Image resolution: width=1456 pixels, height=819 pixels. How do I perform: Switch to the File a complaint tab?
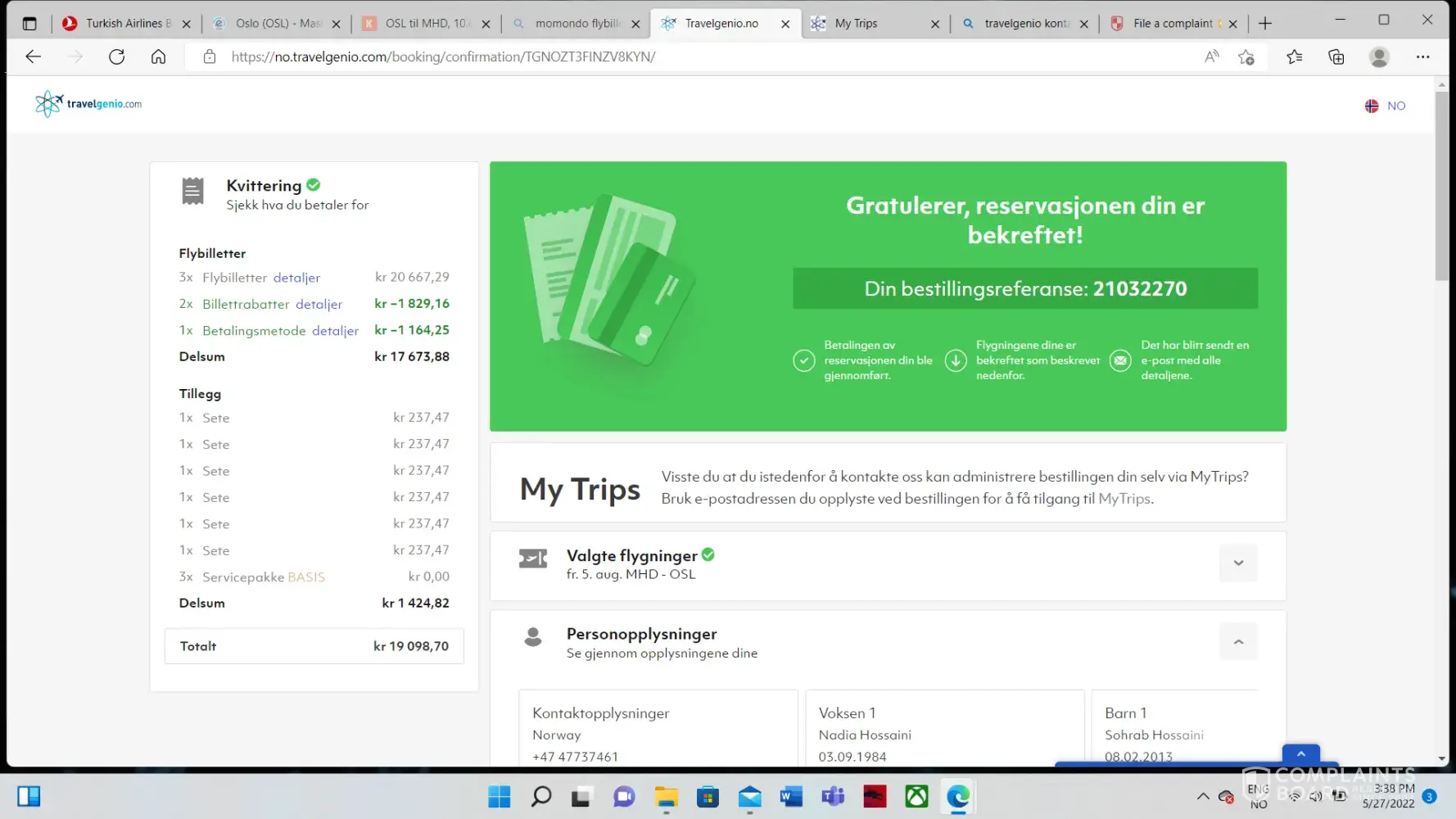pyautogui.click(x=1173, y=24)
